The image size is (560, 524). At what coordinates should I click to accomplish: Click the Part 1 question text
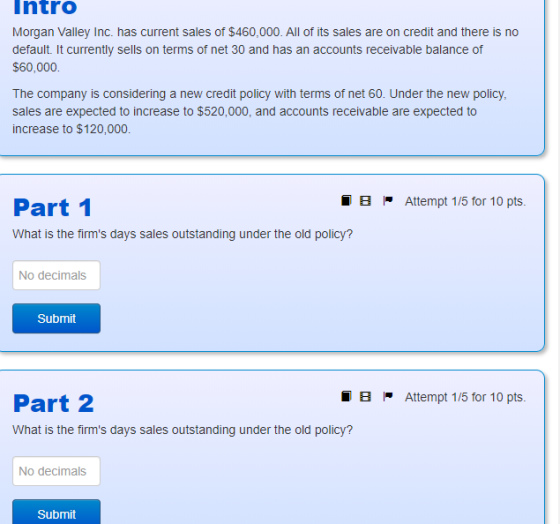(x=182, y=234)
